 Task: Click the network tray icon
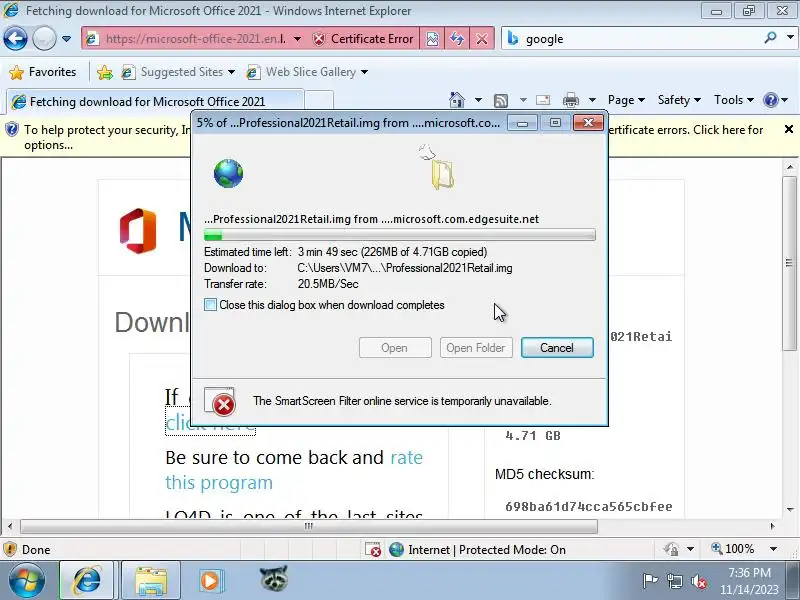pyautogui.click(x=674, y=581)
